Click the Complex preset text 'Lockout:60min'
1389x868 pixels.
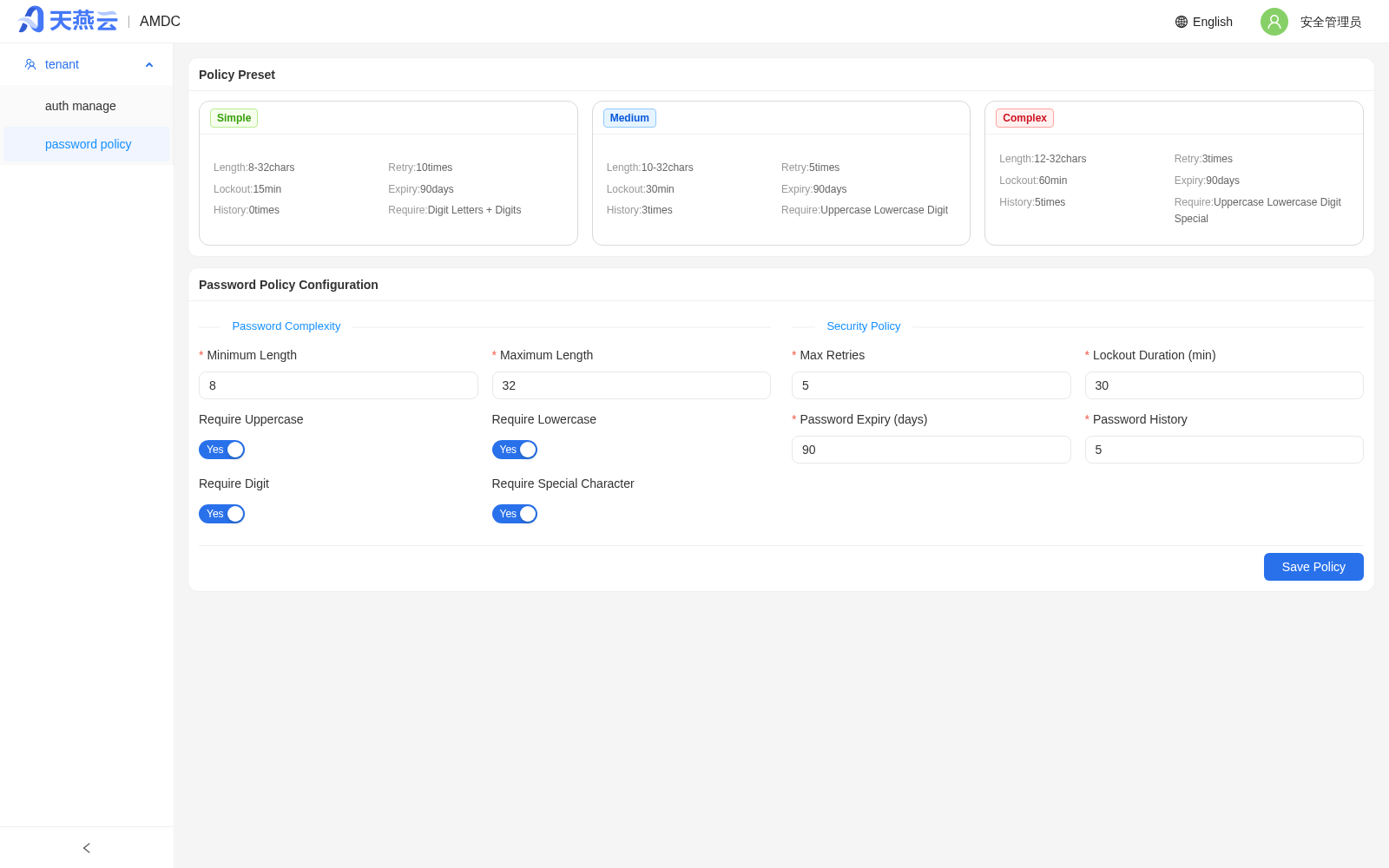[x=1033, y=181]
